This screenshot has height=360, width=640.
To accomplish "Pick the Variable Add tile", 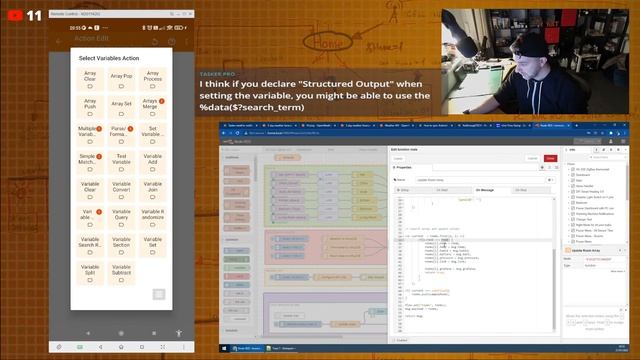I will click(x=152, y=162).
